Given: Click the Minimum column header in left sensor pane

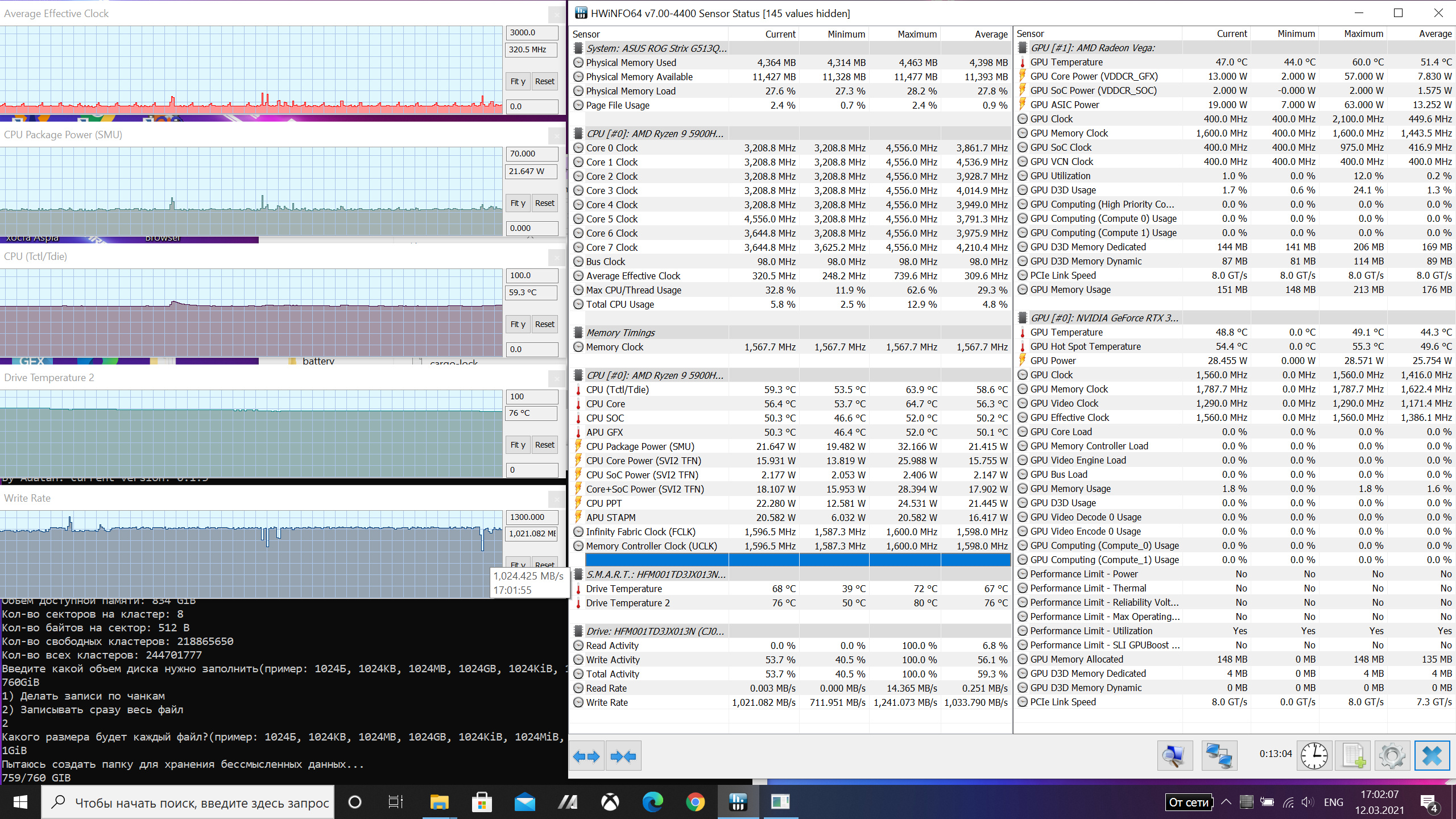Looking at the screenshot, I should tap(834, 34).
